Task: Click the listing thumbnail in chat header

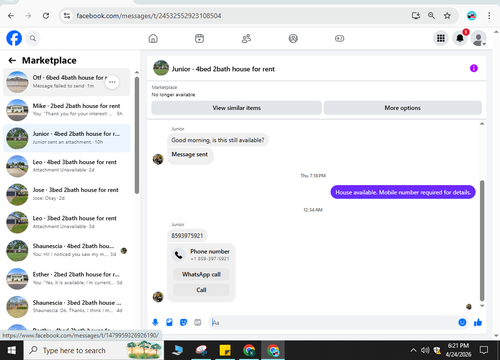Action: click(x=161, y=68)
